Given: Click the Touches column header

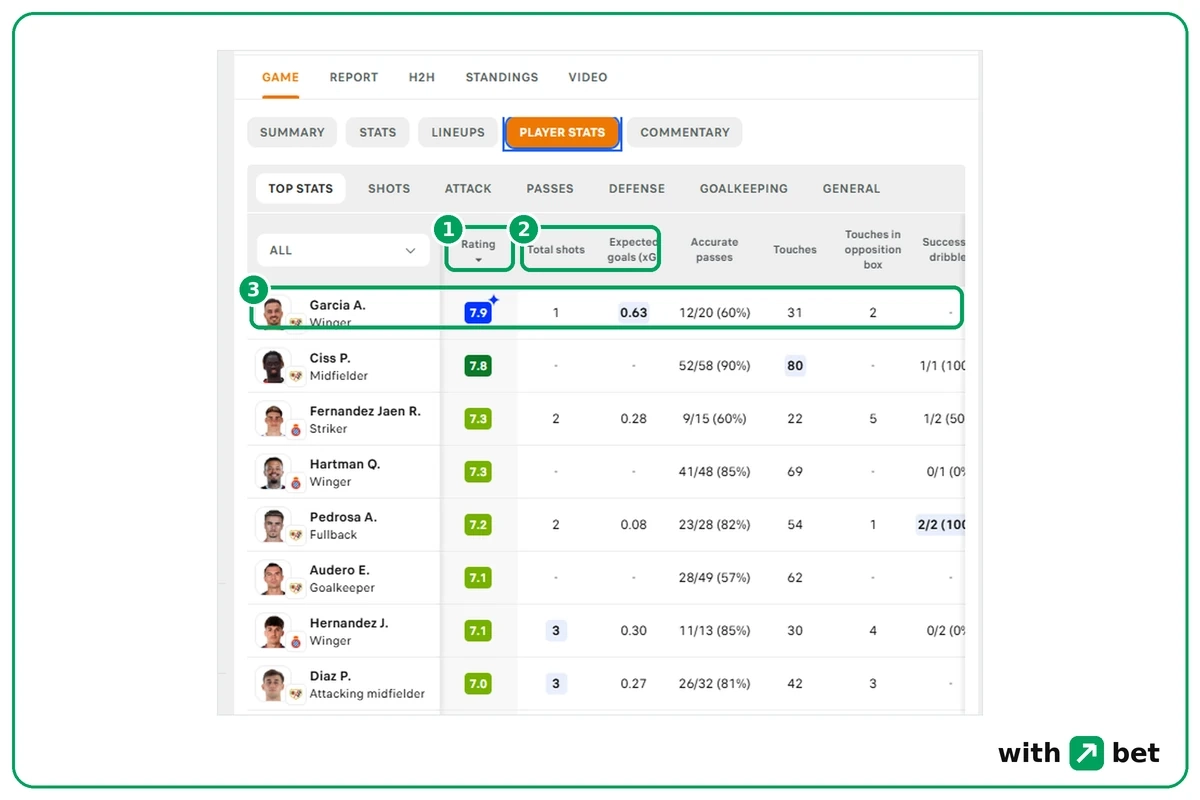Looking at the screenshot, I should pos(795,250).
